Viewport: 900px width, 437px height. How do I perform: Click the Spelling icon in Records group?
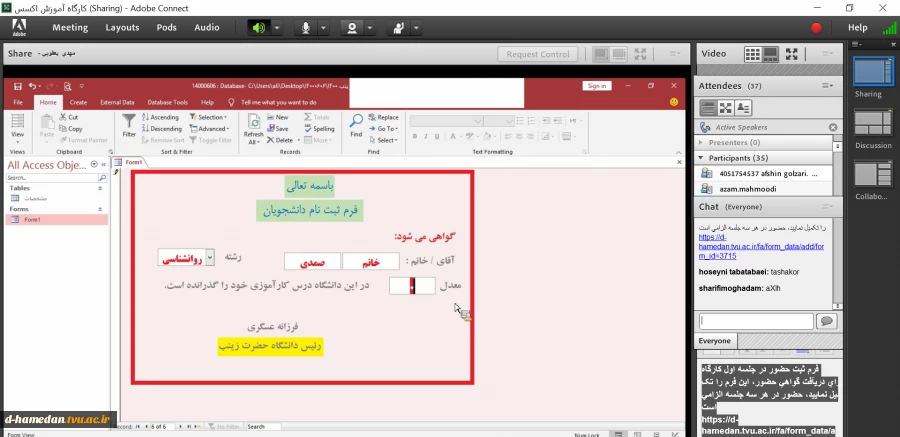[319, 129]
